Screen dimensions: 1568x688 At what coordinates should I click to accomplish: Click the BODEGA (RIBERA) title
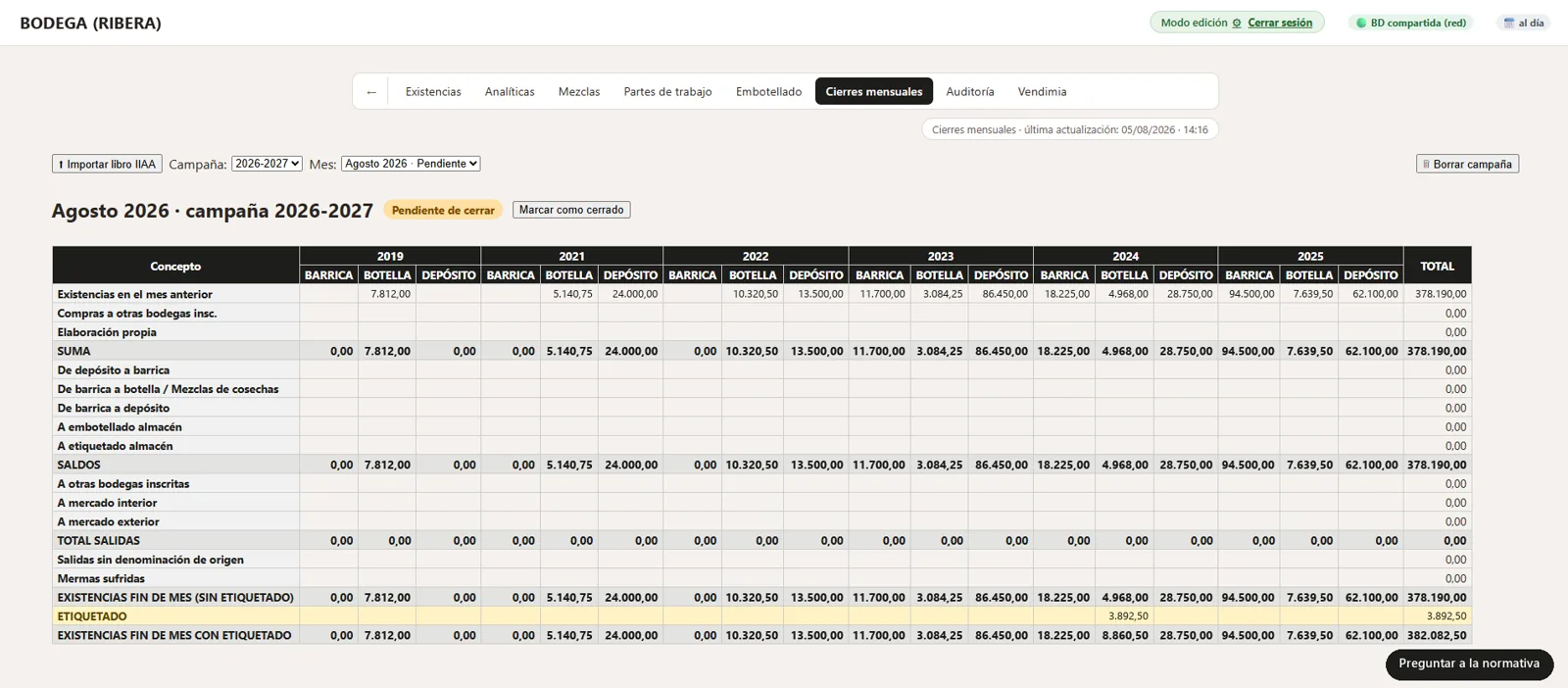point(90,23)
